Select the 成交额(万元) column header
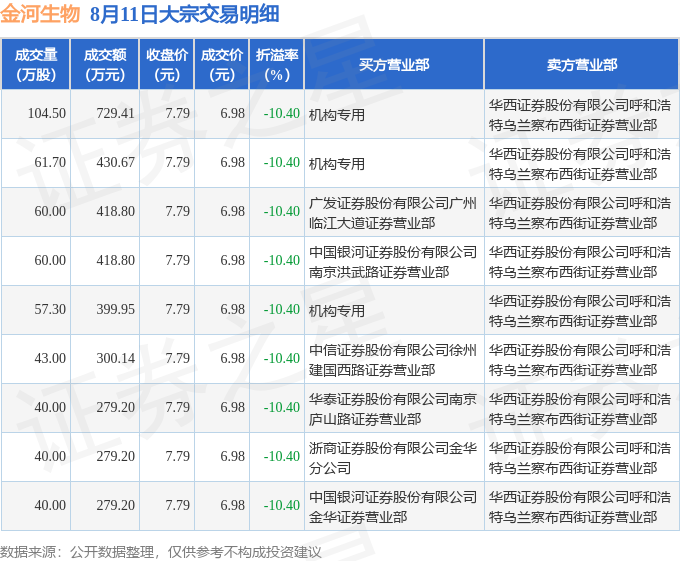Screen dimensions: 680x561 pos(105,65)
